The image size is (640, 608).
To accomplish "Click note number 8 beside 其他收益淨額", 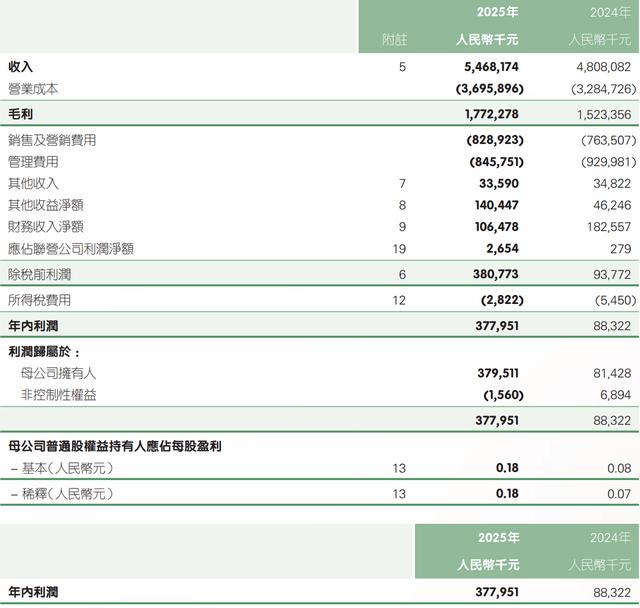I will point(402,204).
